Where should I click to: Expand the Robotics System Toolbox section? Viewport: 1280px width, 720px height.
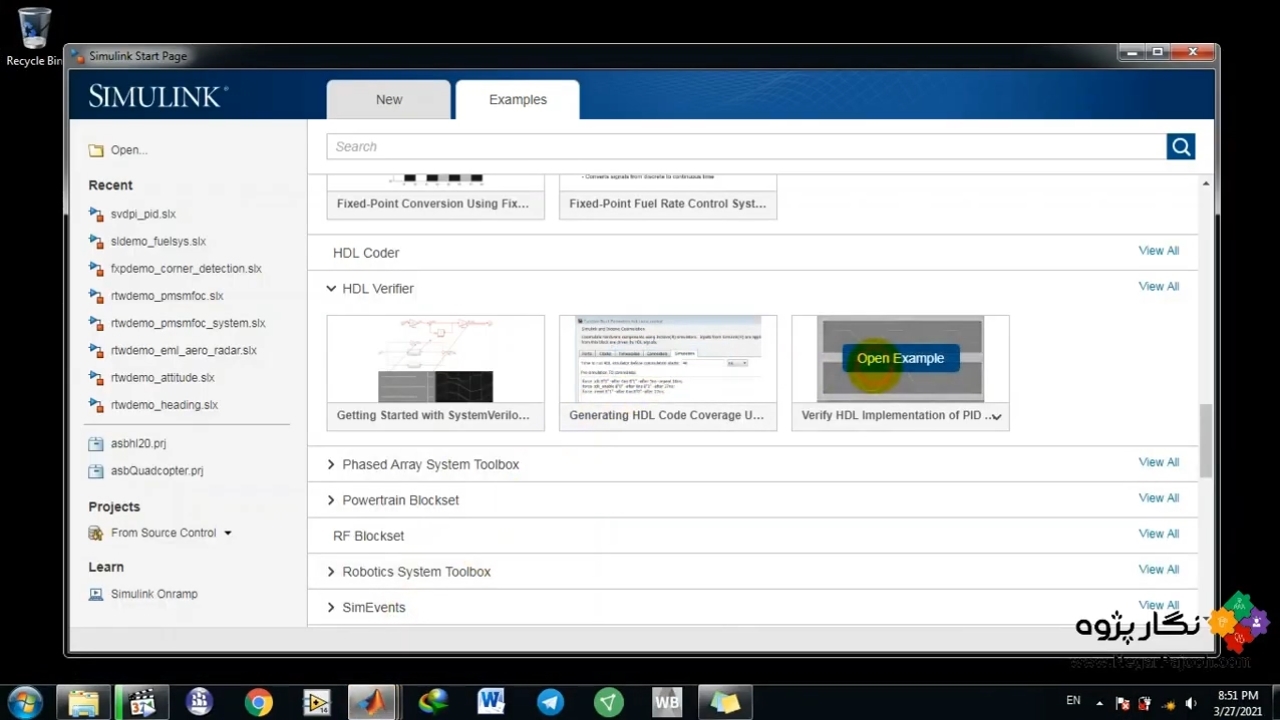[x=331, y=572]
